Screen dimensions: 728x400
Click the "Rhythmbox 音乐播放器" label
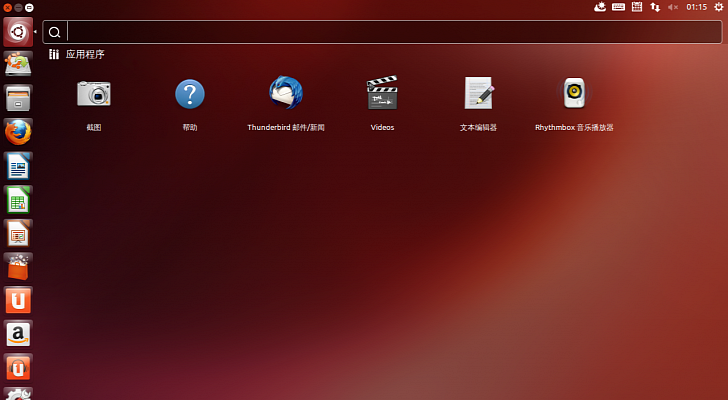(x=574, y=127)
